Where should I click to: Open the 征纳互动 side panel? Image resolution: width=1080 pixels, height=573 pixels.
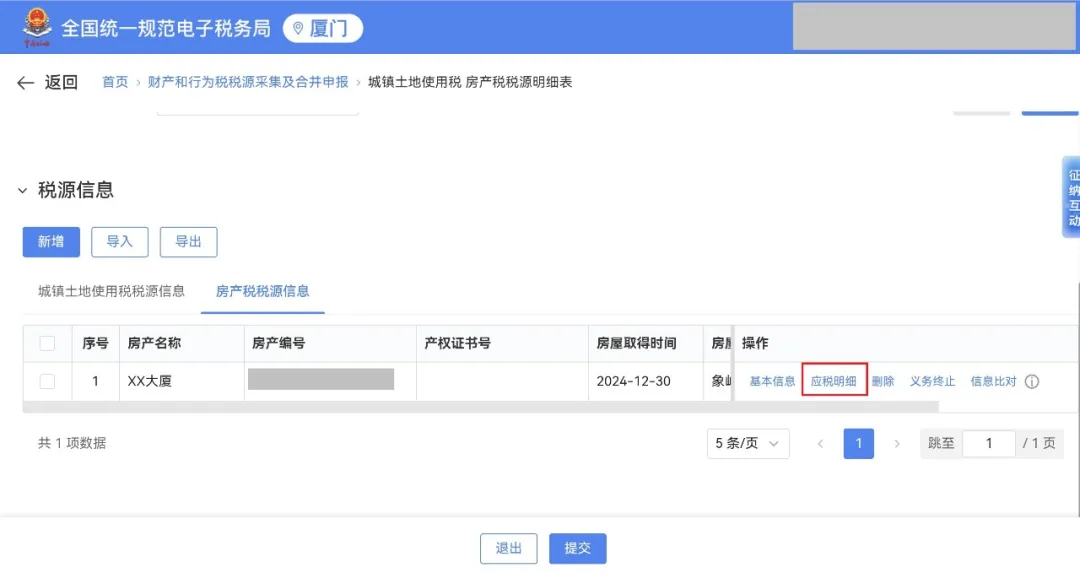pos(1071,197)
